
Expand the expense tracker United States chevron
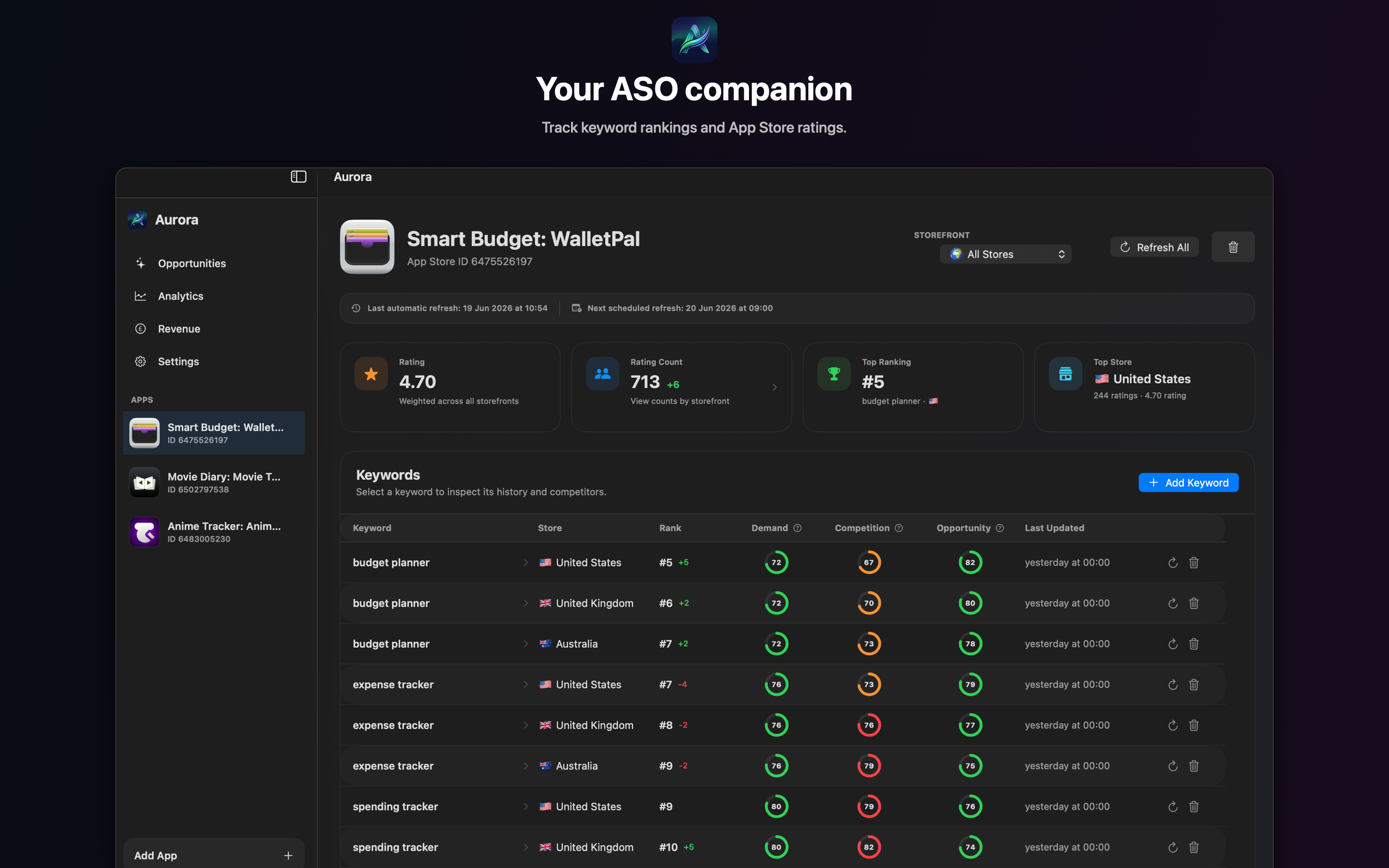click(525, 685)
